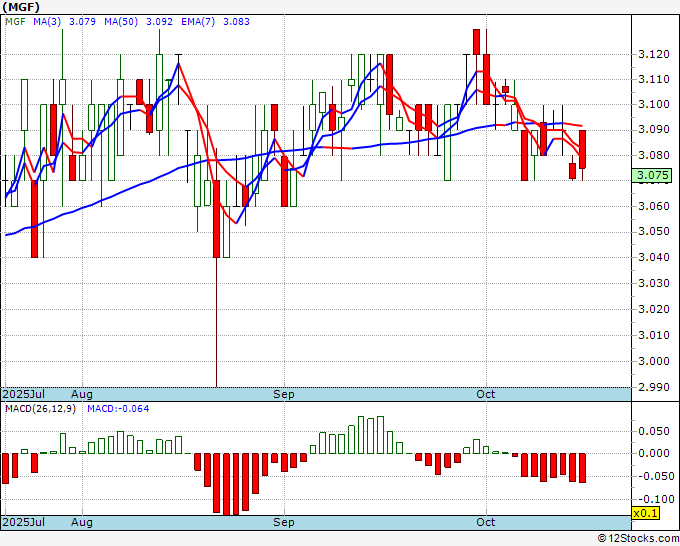
Task: Click the 3.100 price axis label
Action: 654,105
